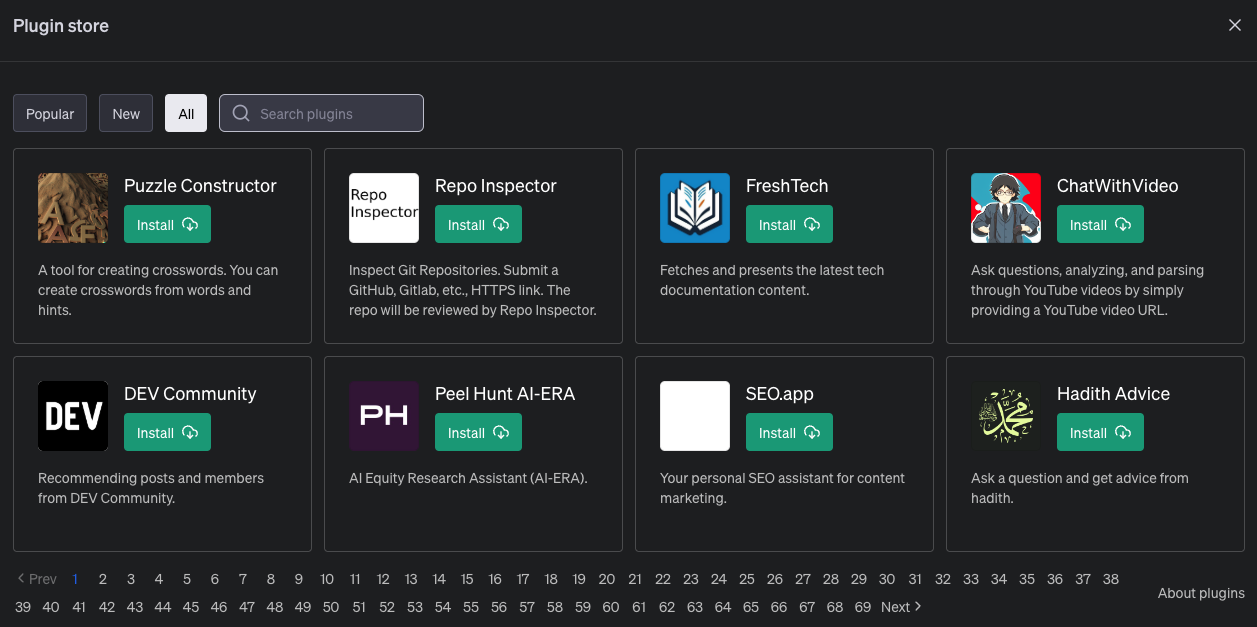Click the FreshTech title text
Screen dimensions: 1257x627
pos(787,186)
